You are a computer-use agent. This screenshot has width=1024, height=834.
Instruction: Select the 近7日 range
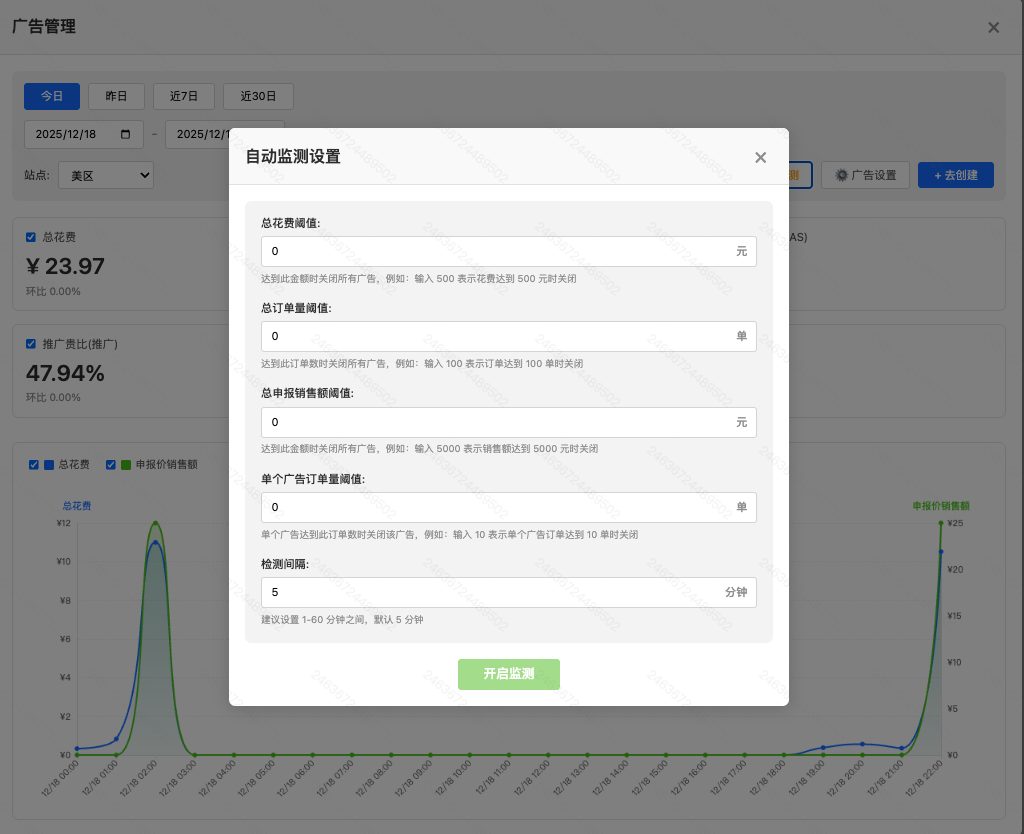184,96
